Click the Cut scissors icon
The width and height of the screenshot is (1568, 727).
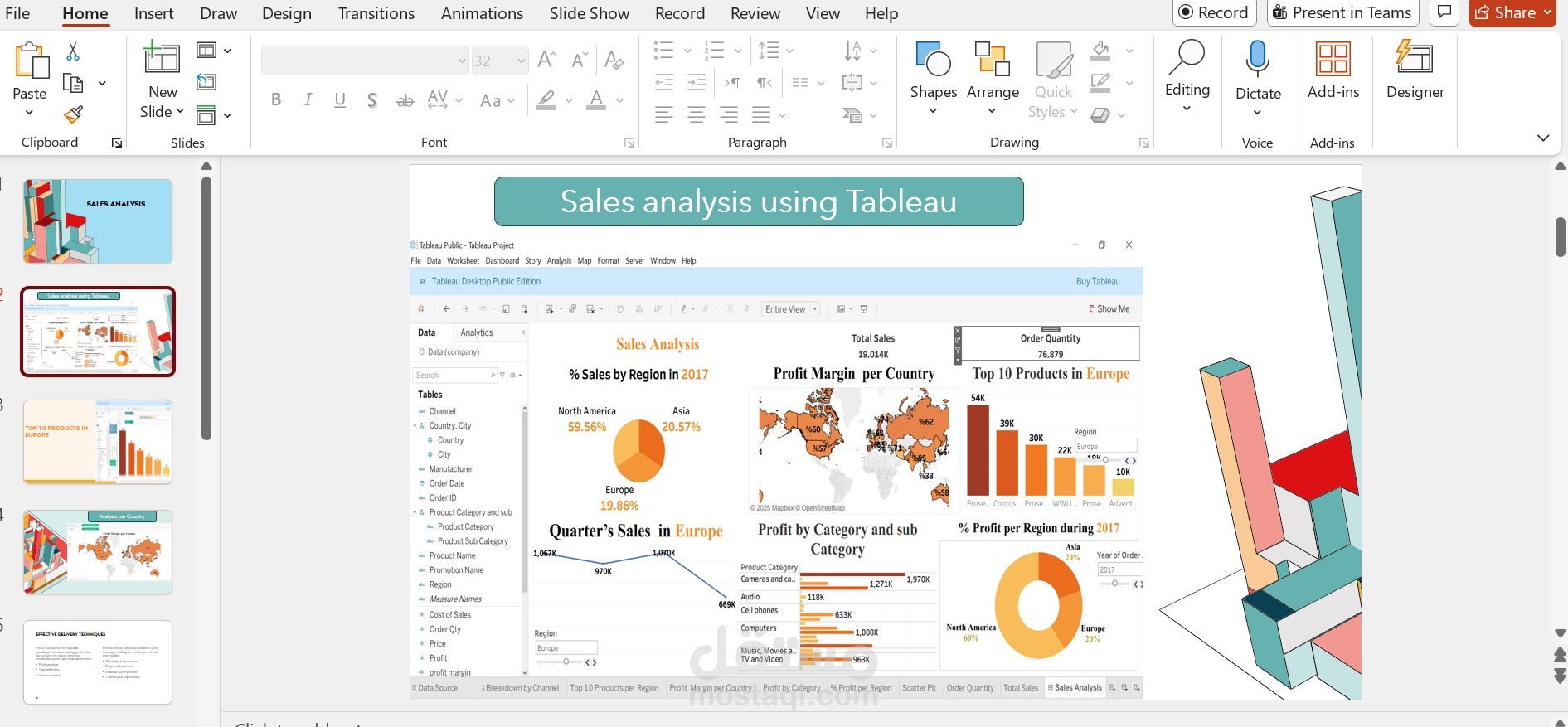pos(73,51)
